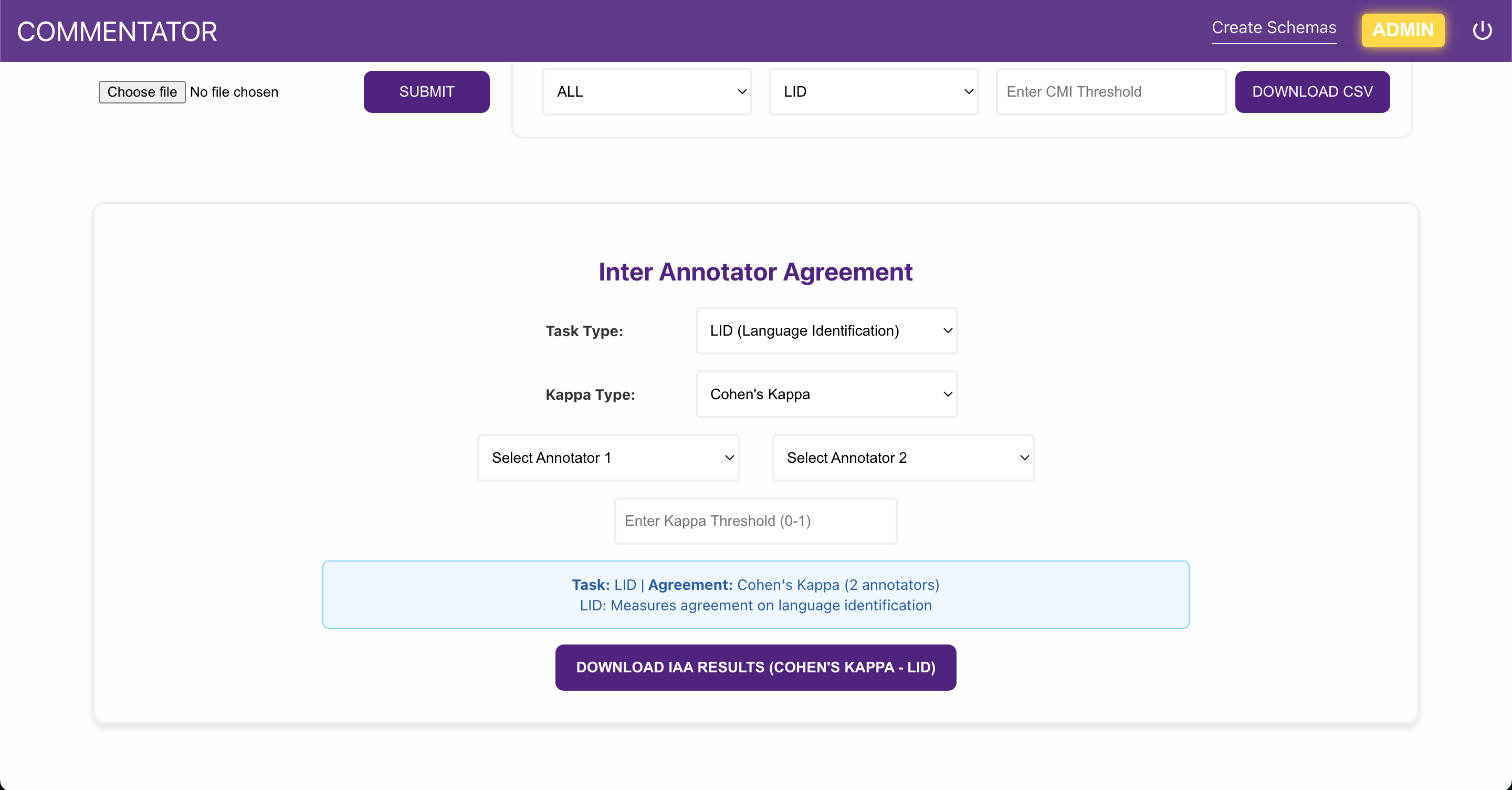1512x790 pixels.
Task: Click the chevron on Language Identification select
Action: [x=947, y=331]
